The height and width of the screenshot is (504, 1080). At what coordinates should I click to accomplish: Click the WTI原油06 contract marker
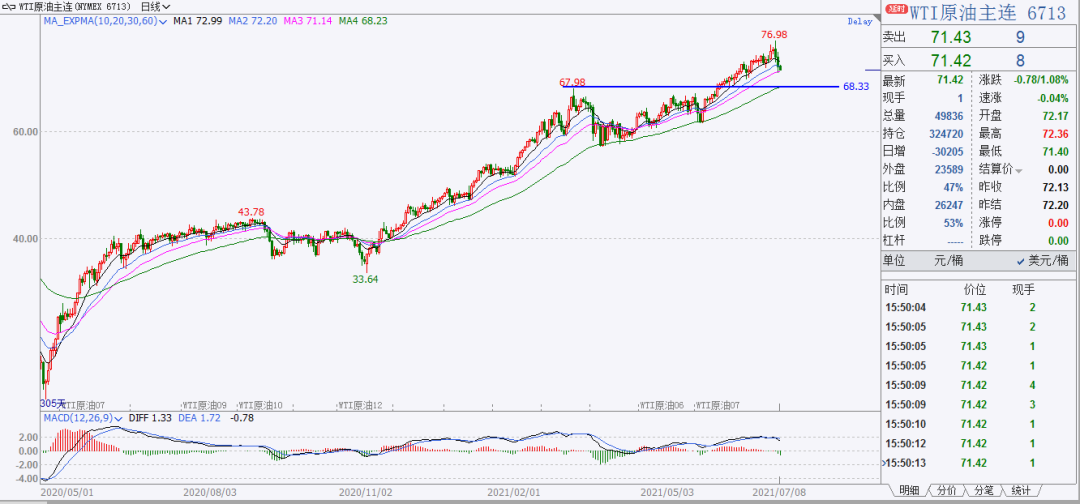click(x=661, y=405)
